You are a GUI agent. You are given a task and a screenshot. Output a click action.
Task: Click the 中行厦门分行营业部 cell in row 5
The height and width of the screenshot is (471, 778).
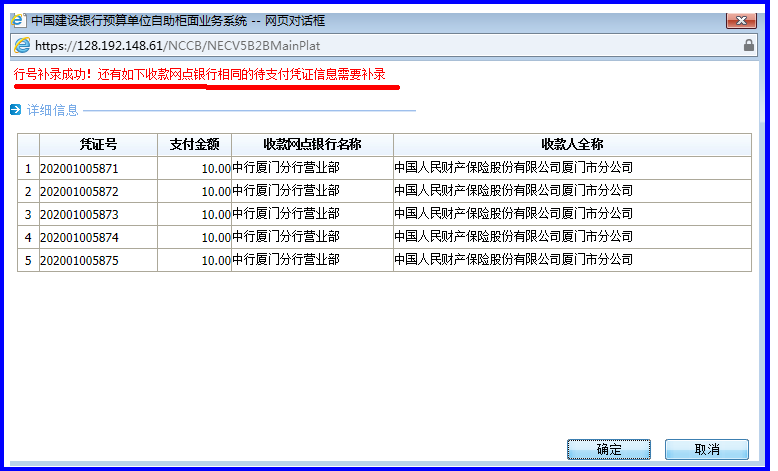click(286, 260)
